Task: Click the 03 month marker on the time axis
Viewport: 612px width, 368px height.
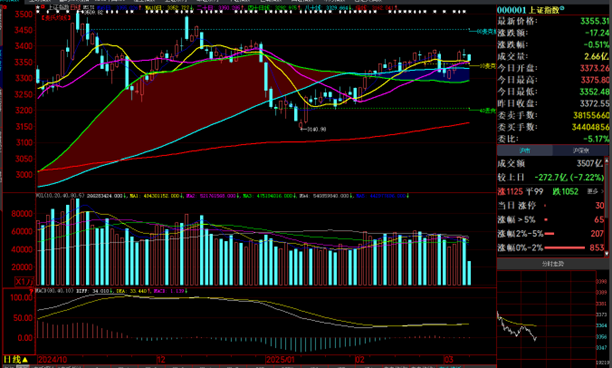Action: click(448, 359)
